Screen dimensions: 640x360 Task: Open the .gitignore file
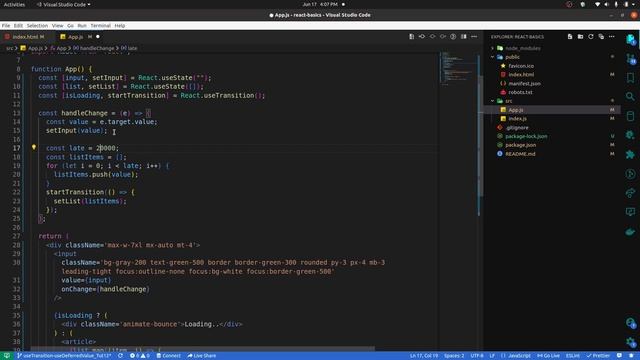(x=517, y=127)
